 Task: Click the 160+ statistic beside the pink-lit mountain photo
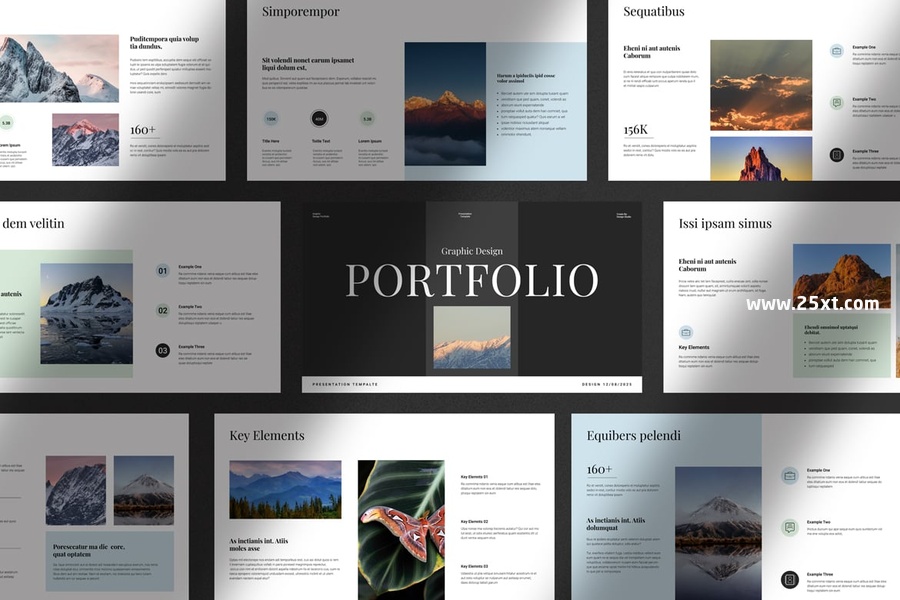click(143, 130)
